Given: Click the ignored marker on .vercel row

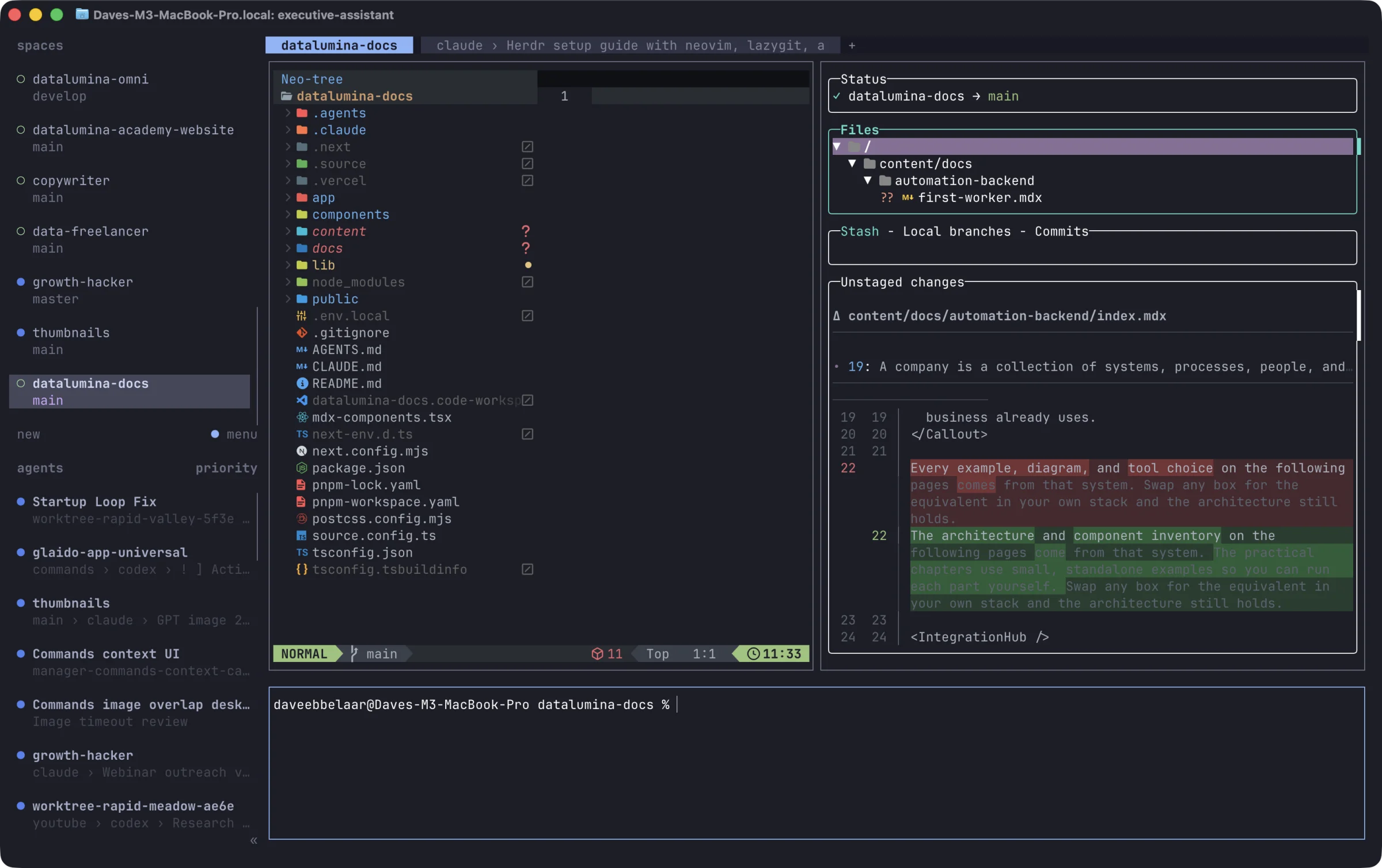Looking at the screenshot, I should coord(527,181).
